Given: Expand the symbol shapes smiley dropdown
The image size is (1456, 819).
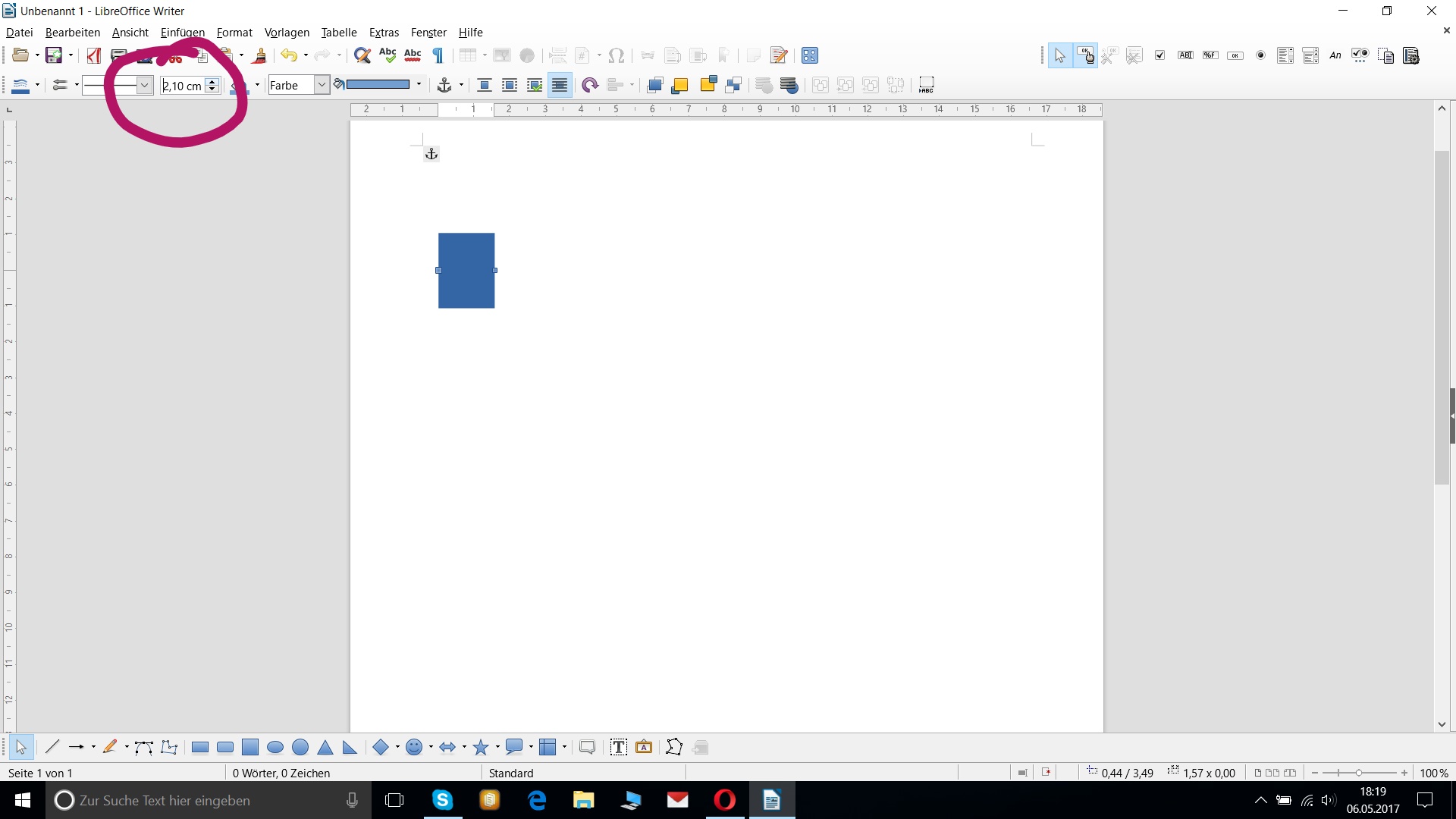Looking at the screenshot, I should click(x=431, y=747).
